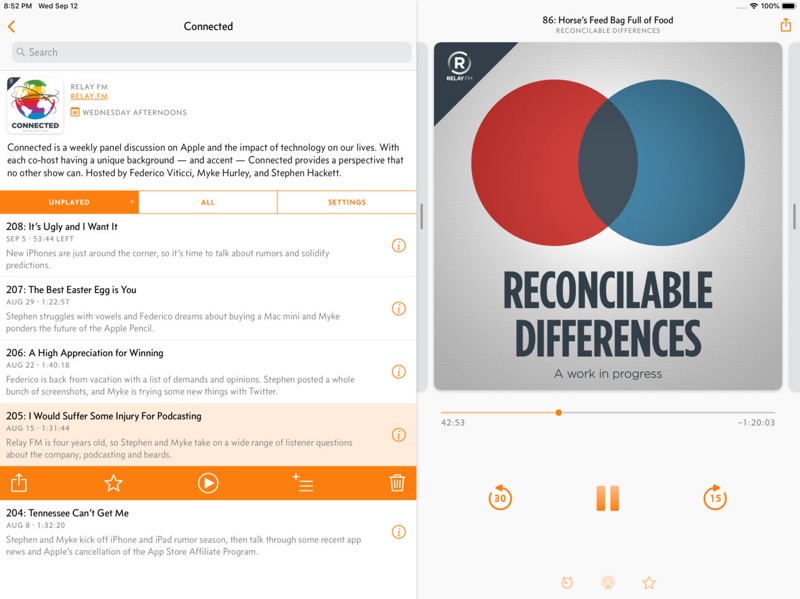Select the Unplayed tab

(x=69, y=202)
